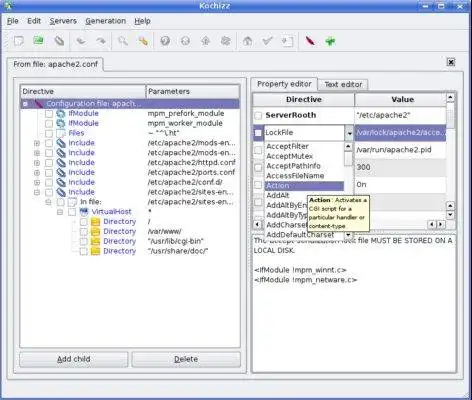Click the gear-shaped toolbar icon
This screenshot has width=472, height=400.
coord(226,41)
